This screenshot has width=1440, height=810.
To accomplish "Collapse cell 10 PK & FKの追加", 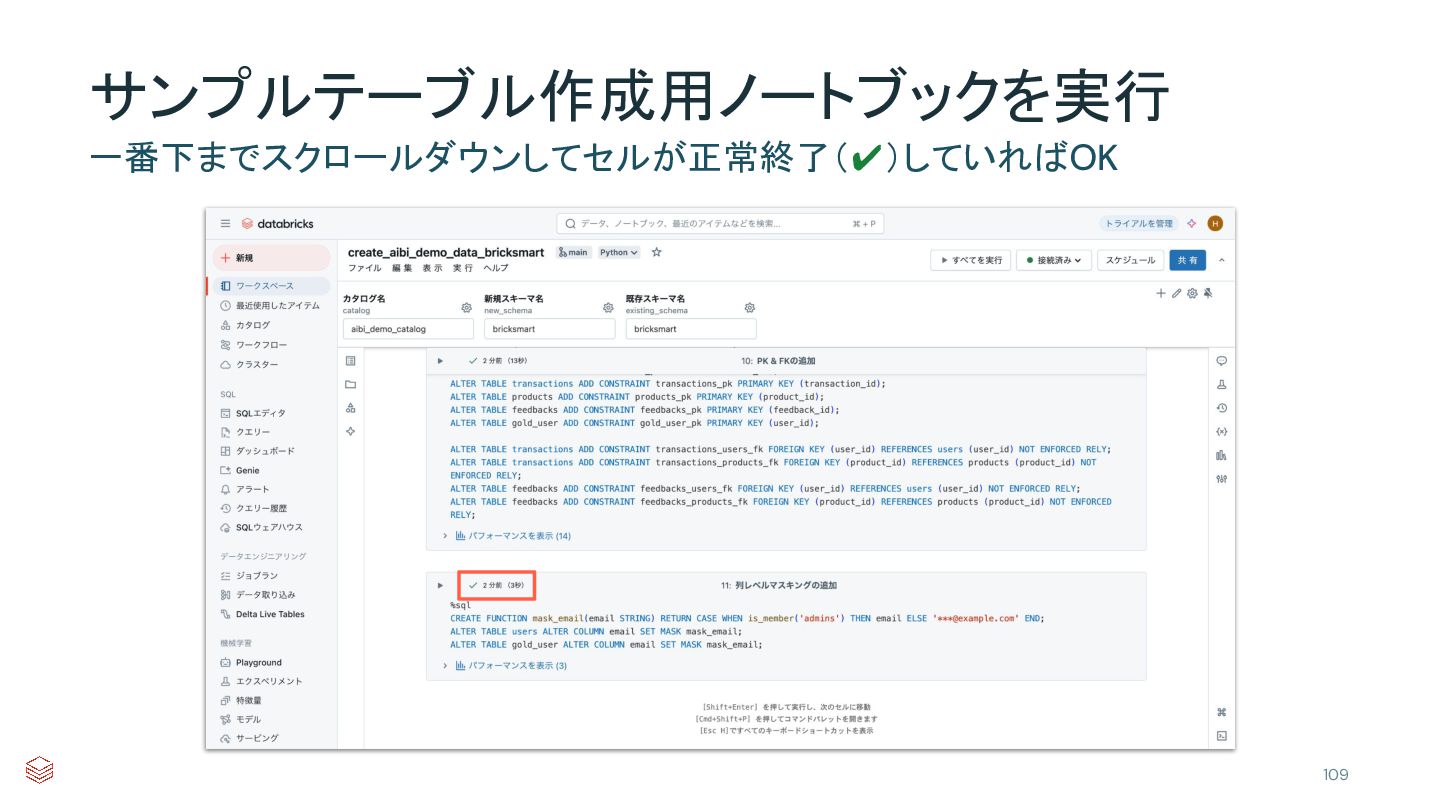I will [440, 360].
